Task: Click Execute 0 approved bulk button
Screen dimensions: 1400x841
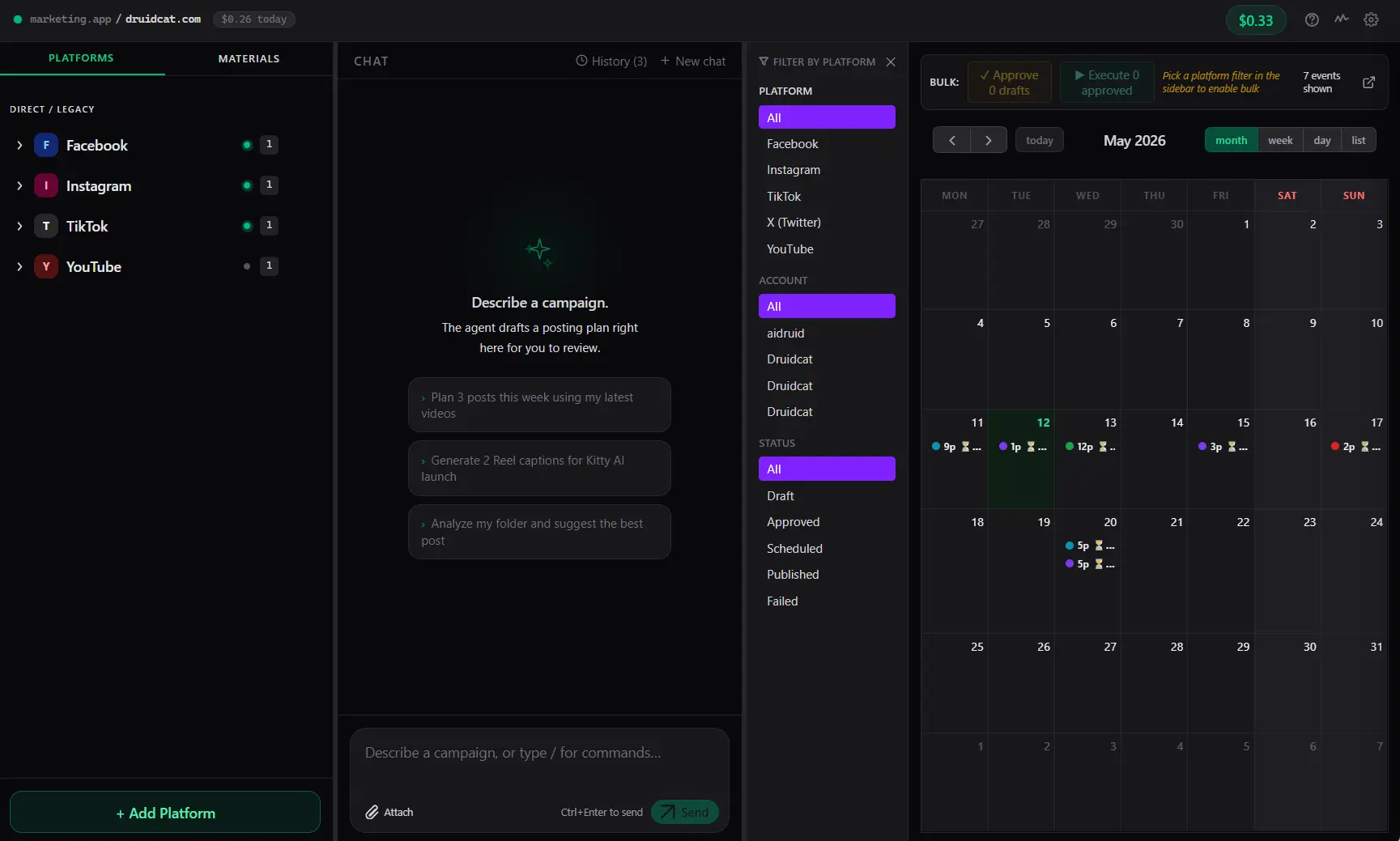Action: click(x=1107, y=83)
